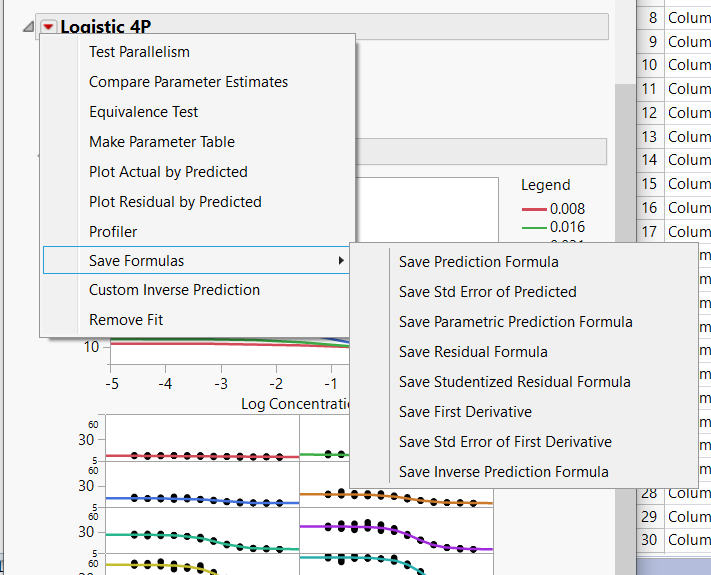This screenshot has width=711, height=575.
Task: Select Save Parametric Prediction Formula
Action: (515, 322)
